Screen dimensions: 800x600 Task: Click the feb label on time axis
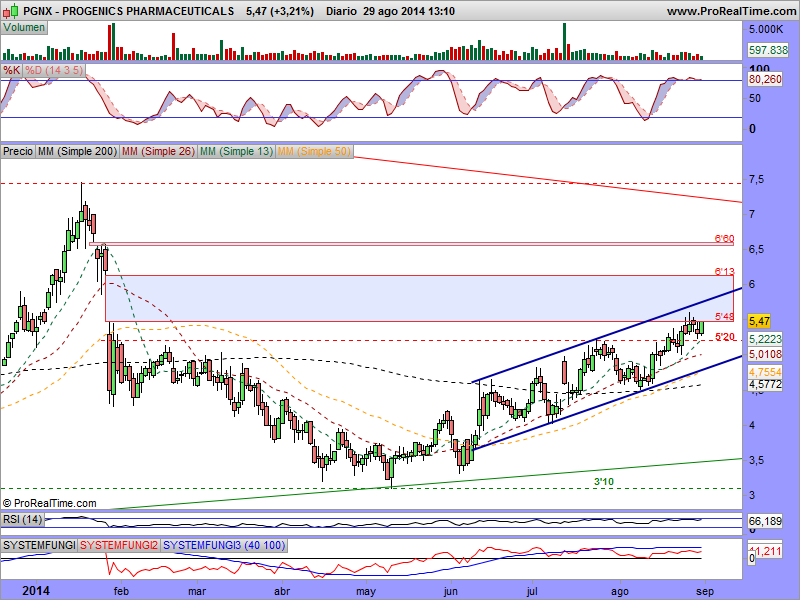121,591
